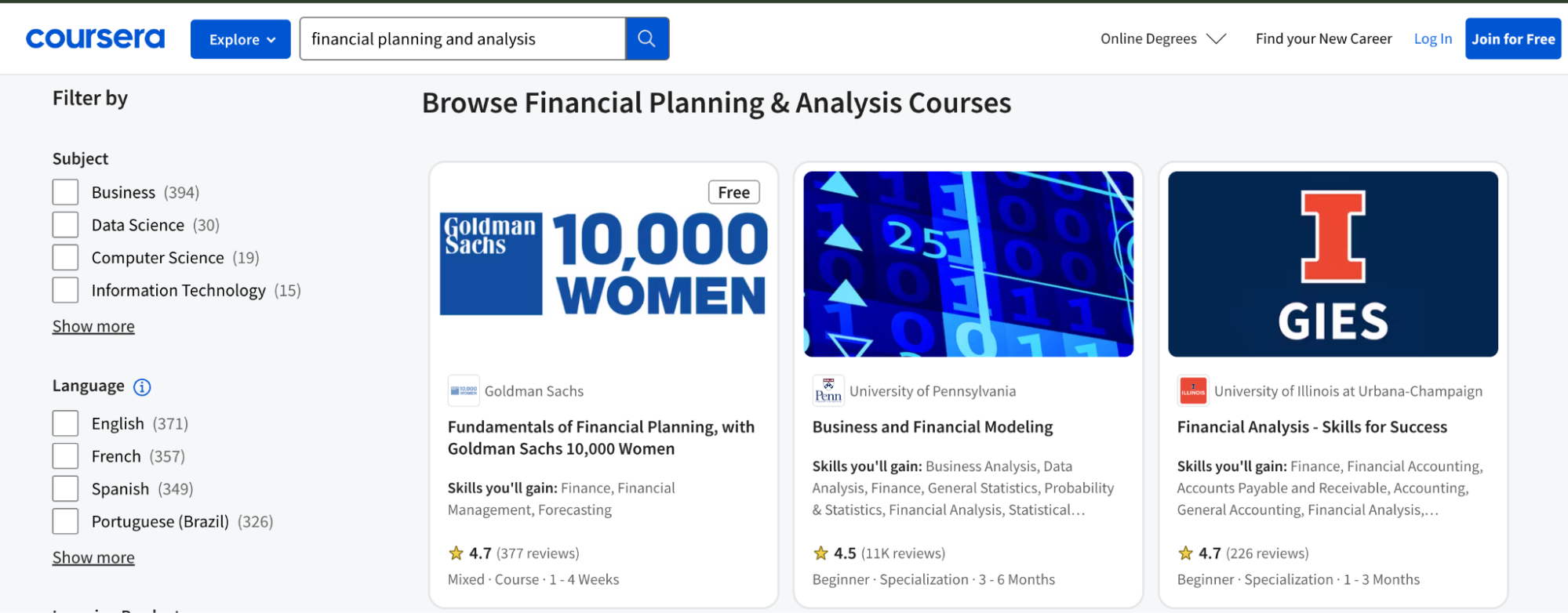Check the Data Science filter
The image size is (1568, 613).
65,224
